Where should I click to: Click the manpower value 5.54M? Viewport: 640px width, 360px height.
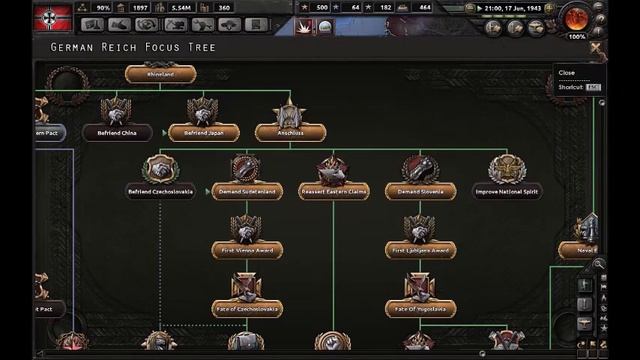pos(181,7)
